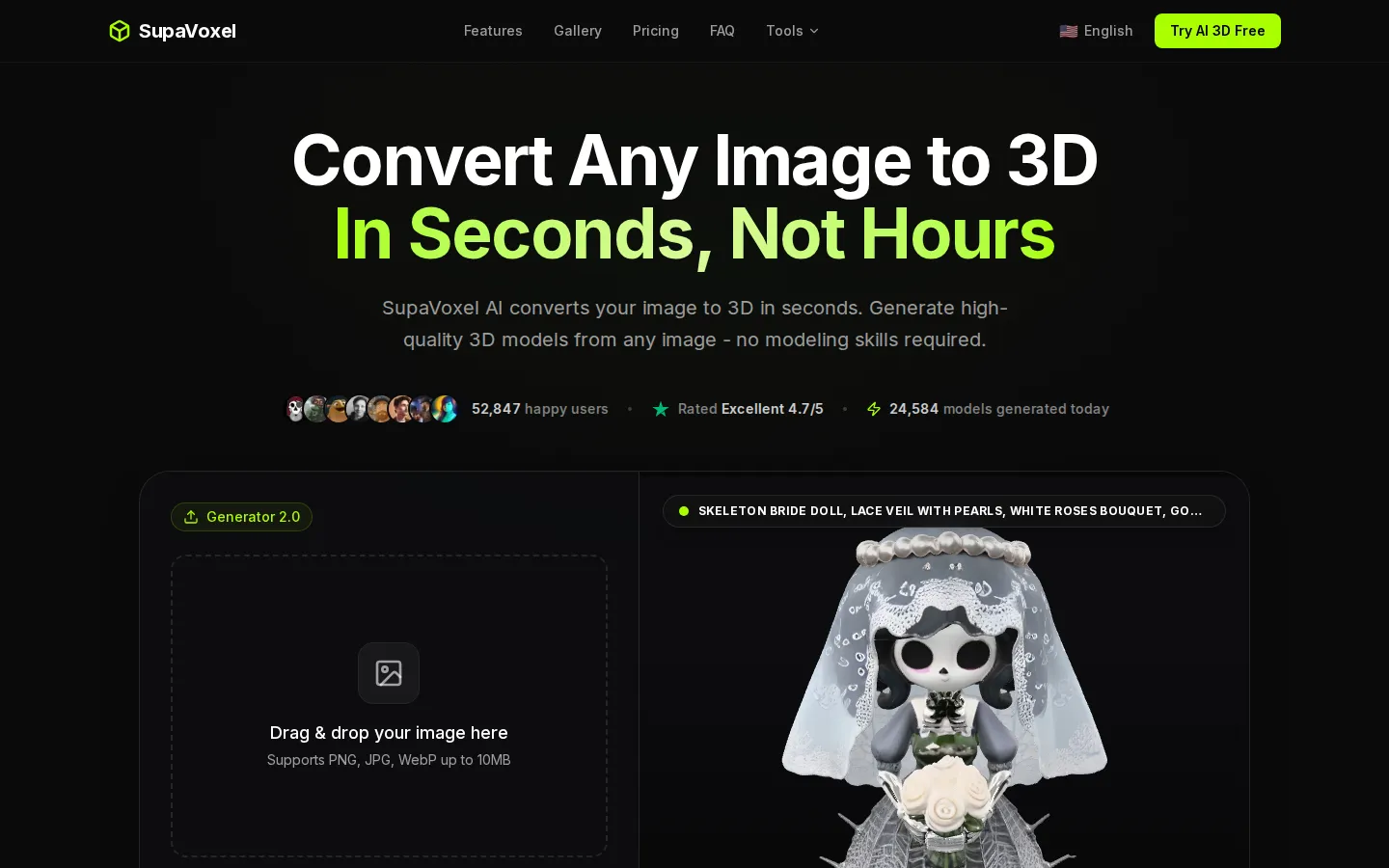The image size is (1389, 868).
Task: Click the green status dot beside Skeleton Bride prompt
Action: [684, 511]
